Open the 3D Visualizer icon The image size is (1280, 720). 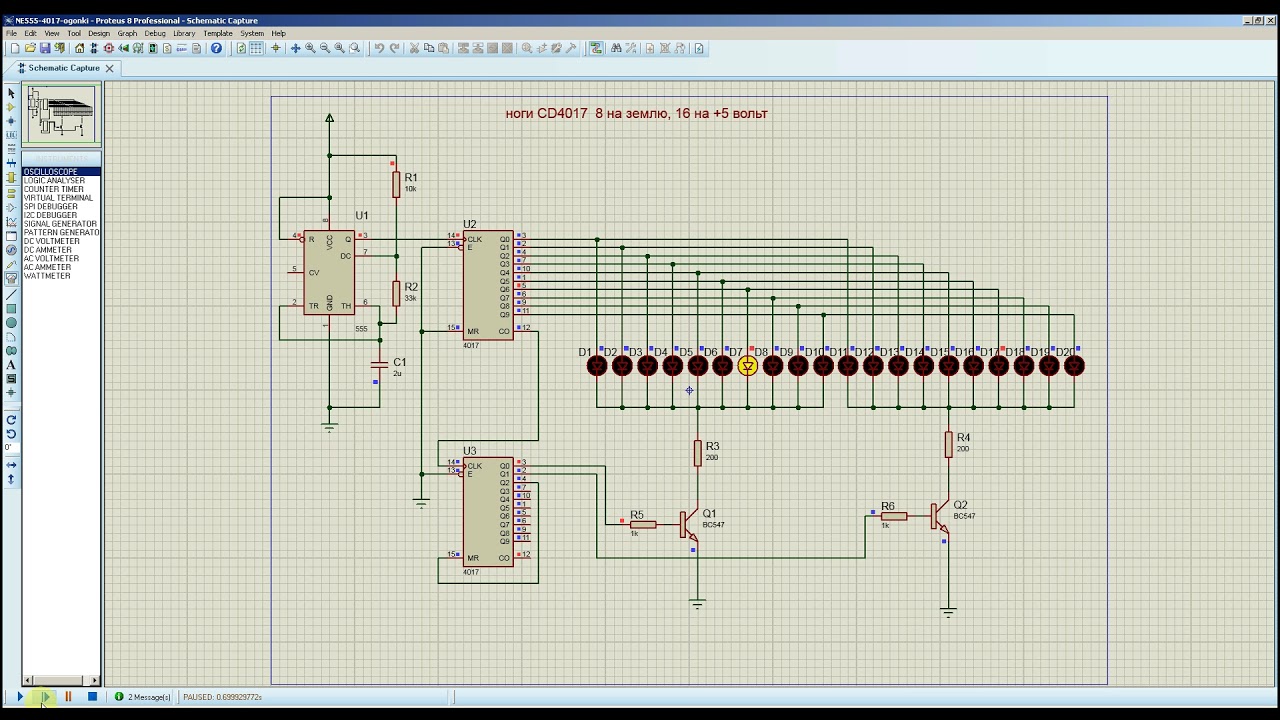[124, 48]
